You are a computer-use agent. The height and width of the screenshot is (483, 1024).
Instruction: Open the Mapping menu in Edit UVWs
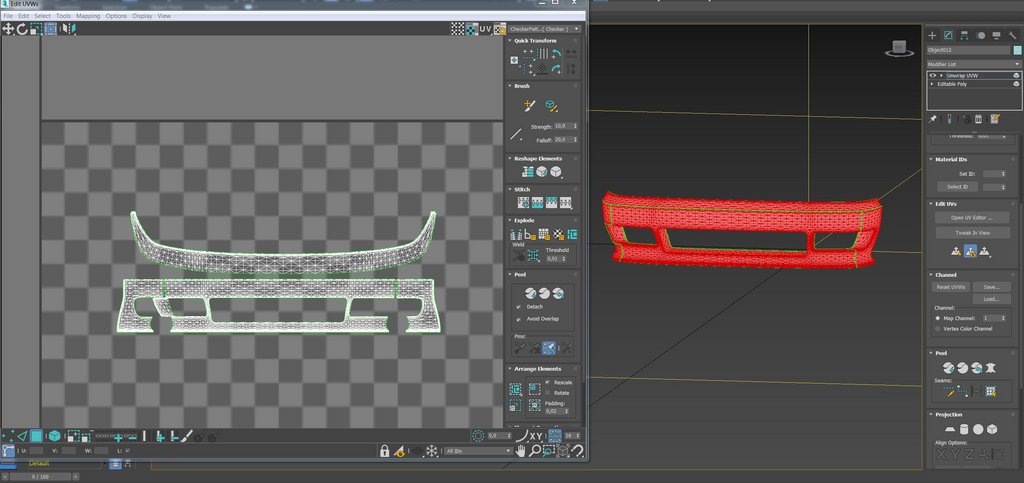click(88, 16)
